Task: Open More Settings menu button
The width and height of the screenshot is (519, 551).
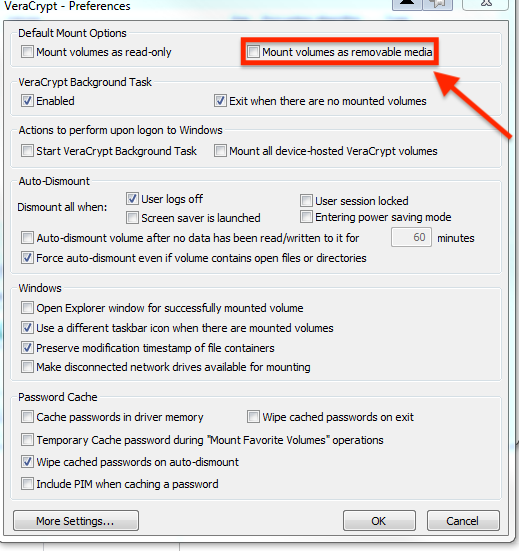Action: [x=76, y=520]
